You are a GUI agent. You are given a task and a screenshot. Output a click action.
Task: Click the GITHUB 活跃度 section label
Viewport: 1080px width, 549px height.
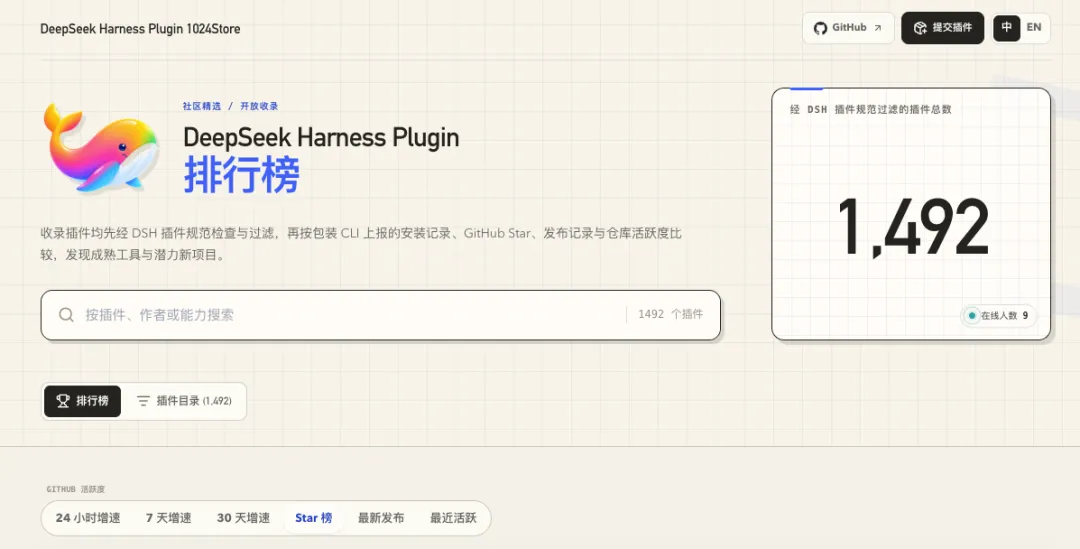pos(76,489)
